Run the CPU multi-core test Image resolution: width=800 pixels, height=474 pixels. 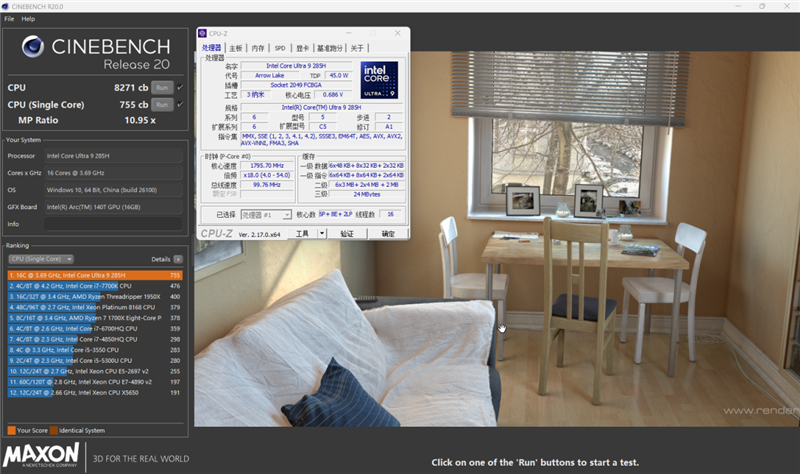162,88
